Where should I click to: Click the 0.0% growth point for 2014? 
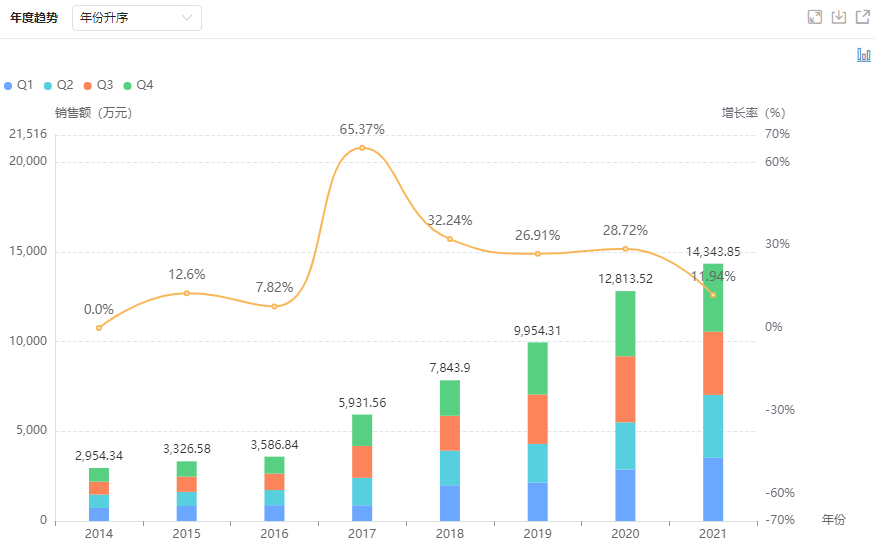click(x=99, y=328)
